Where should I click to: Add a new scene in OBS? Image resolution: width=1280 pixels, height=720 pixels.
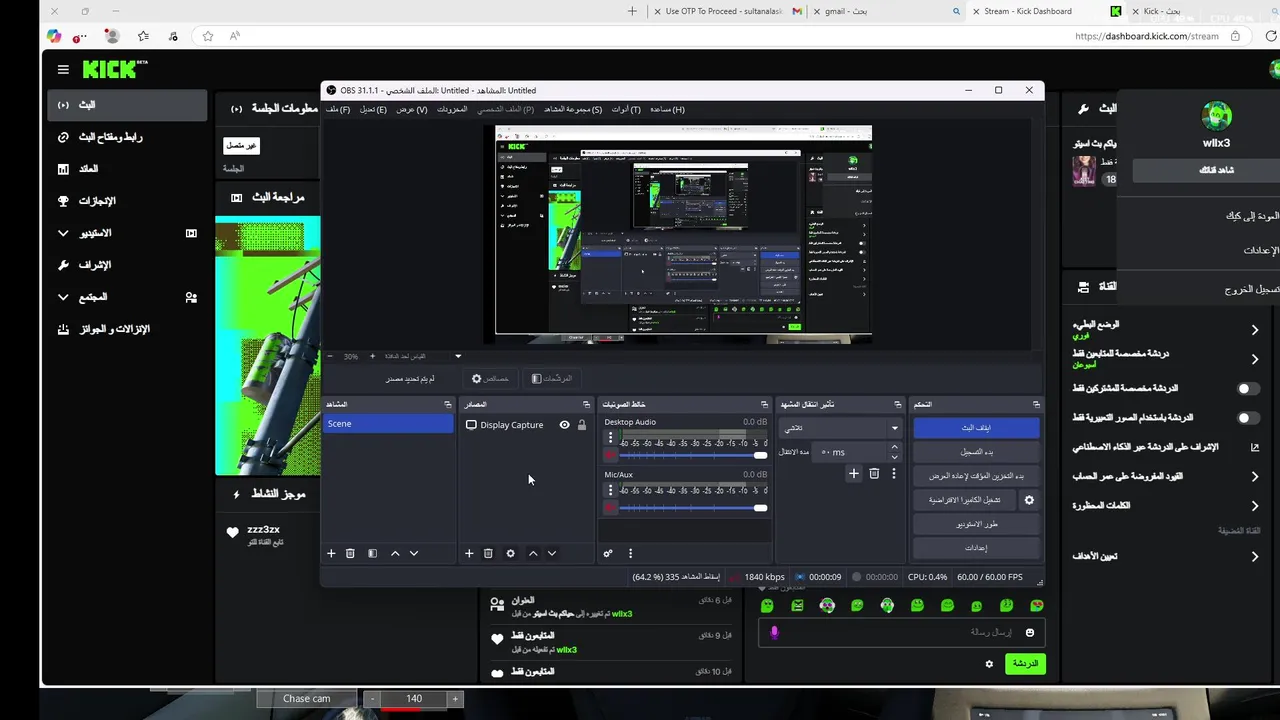click(331, 553)
